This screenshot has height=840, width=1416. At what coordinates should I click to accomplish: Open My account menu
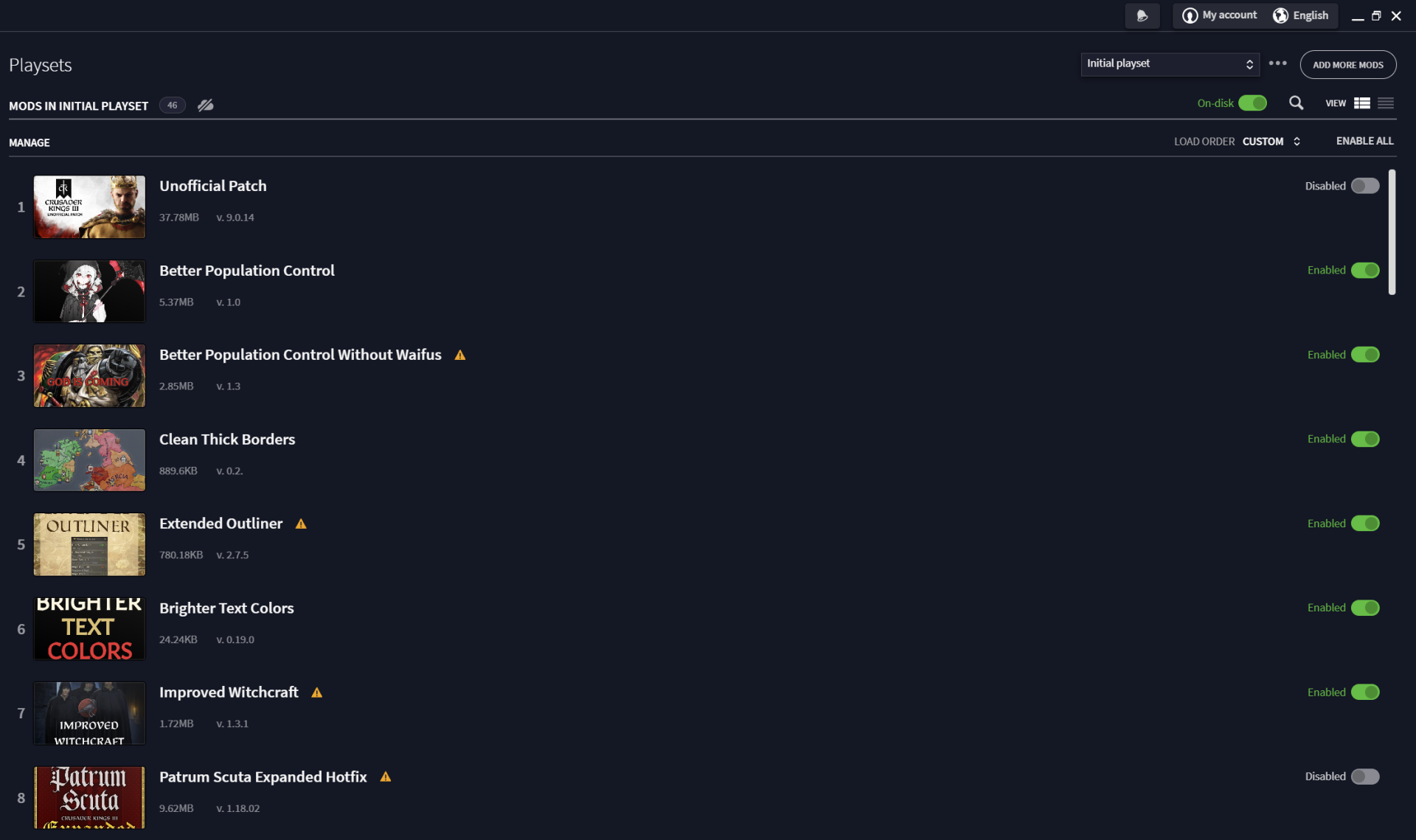(x=1219, y=15)
